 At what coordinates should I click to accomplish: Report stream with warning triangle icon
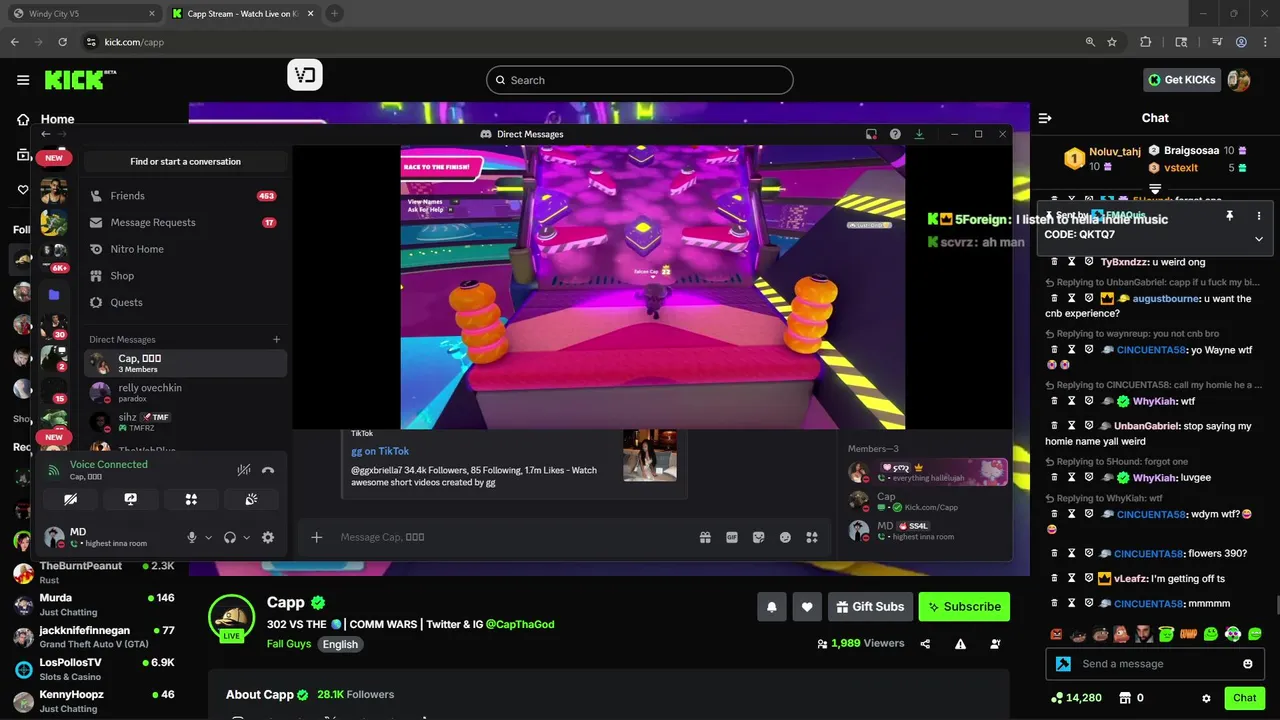961,644
